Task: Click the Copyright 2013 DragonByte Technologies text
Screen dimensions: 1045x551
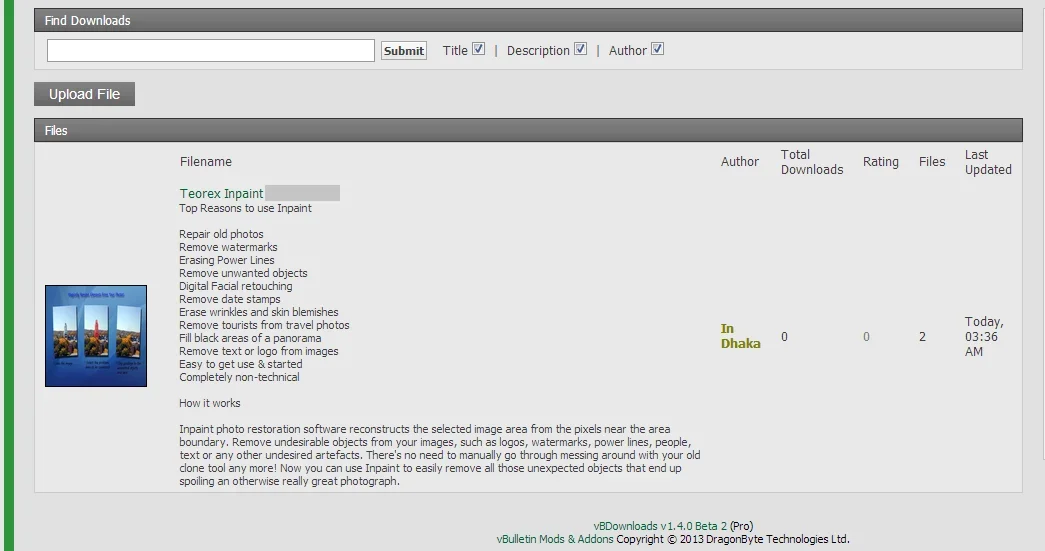Action: (x=732, y=539)
